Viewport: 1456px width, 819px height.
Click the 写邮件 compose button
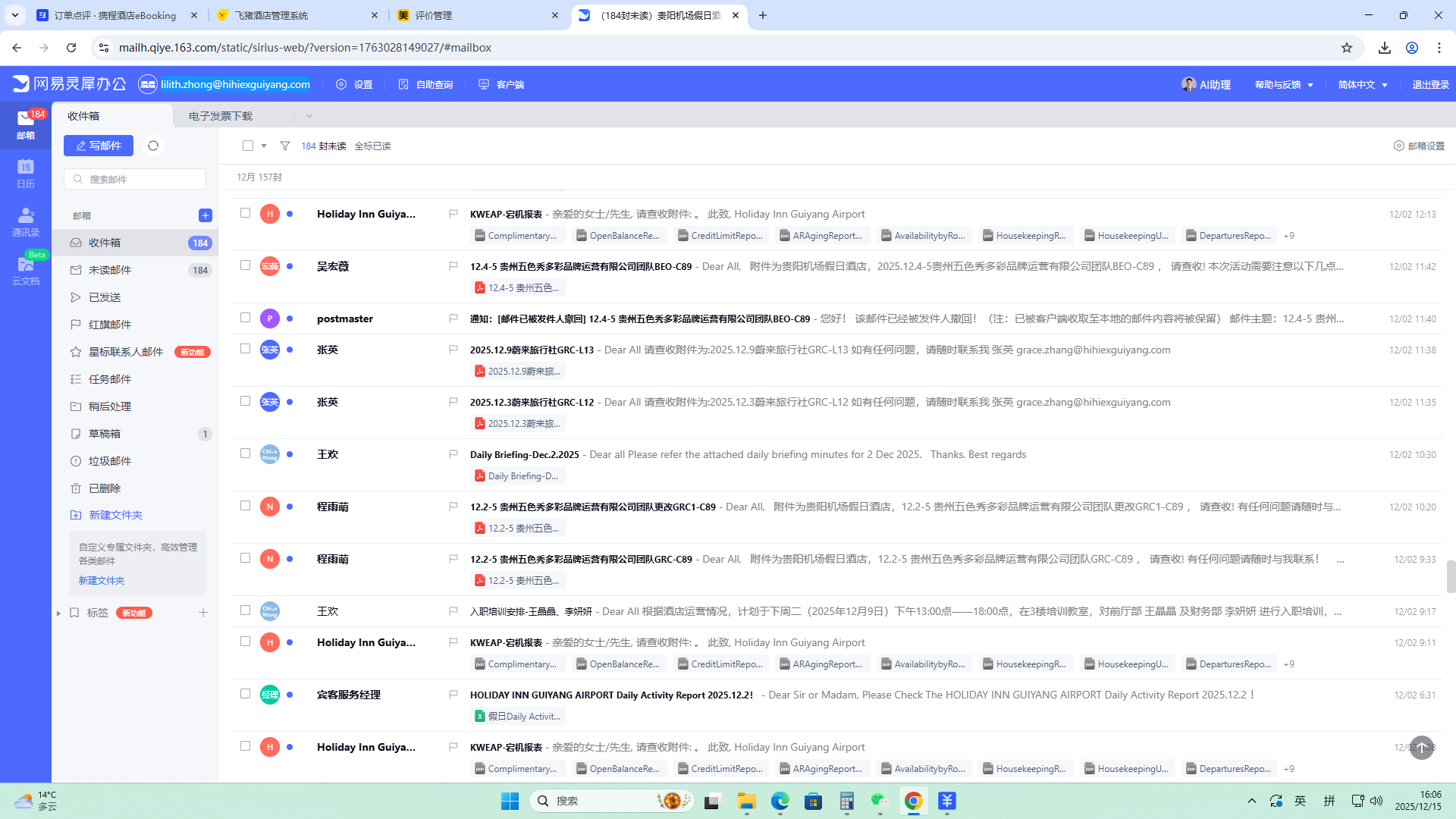coord(99,146)
